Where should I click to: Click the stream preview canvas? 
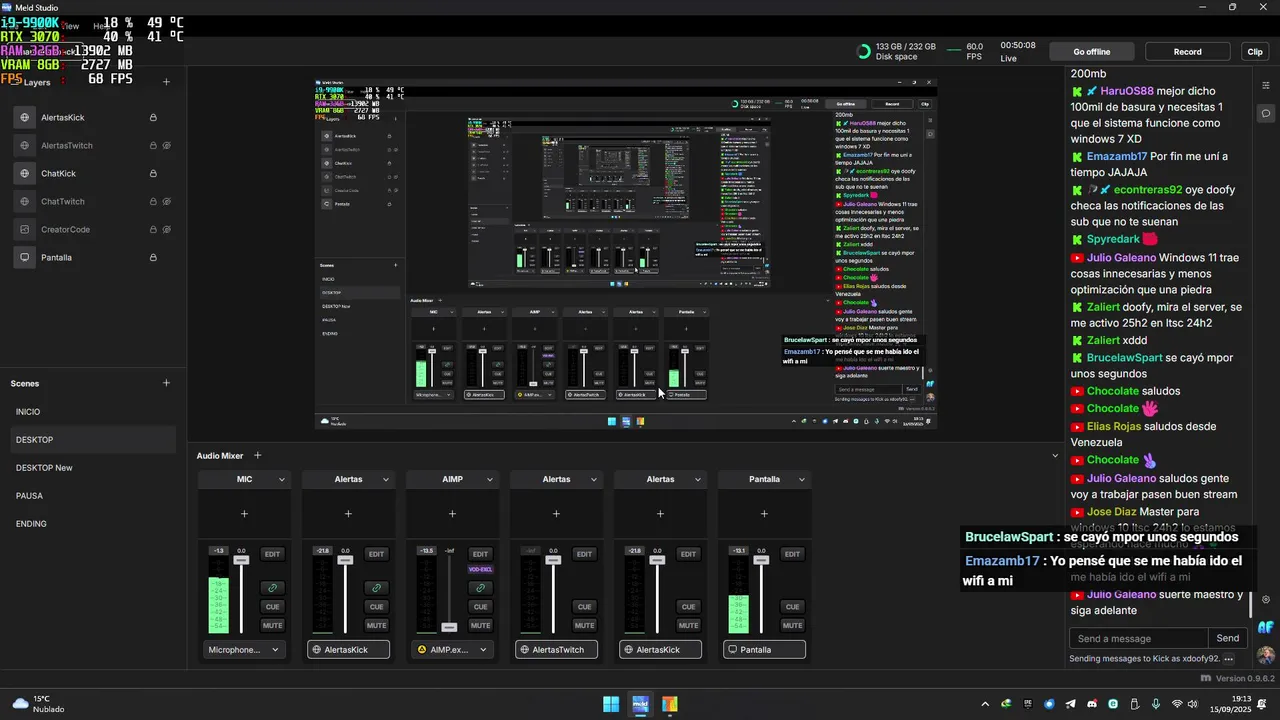point(626,254)
